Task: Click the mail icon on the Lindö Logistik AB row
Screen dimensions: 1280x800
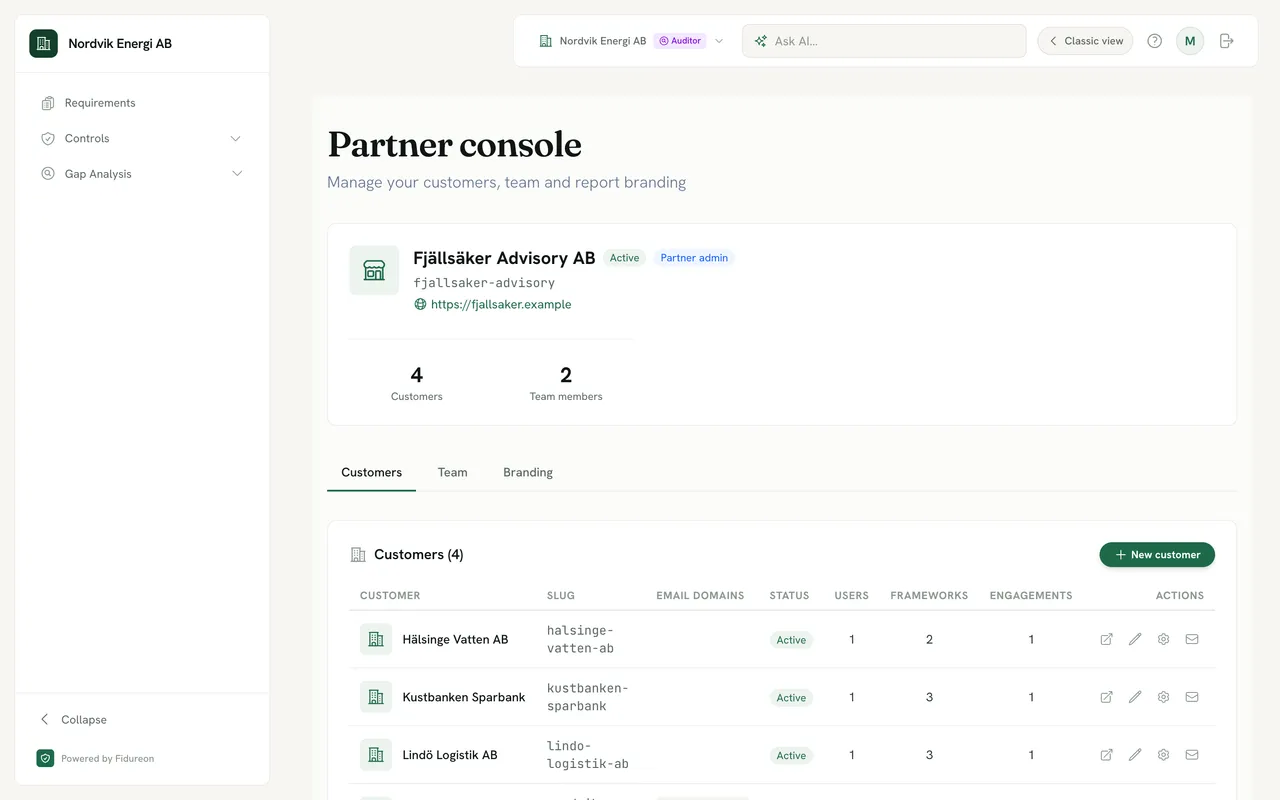Action: 1192,756
